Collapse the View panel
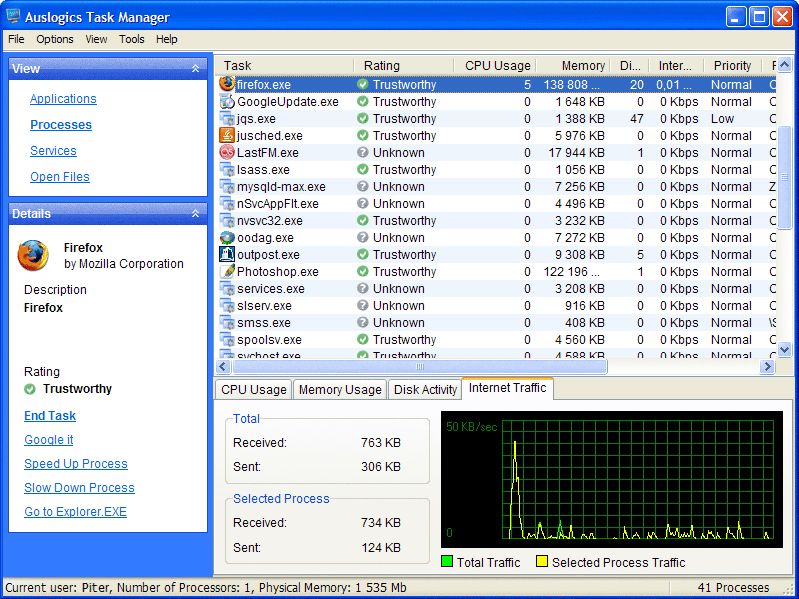This screenshot has height=599, width=799. tap(195, 68)
